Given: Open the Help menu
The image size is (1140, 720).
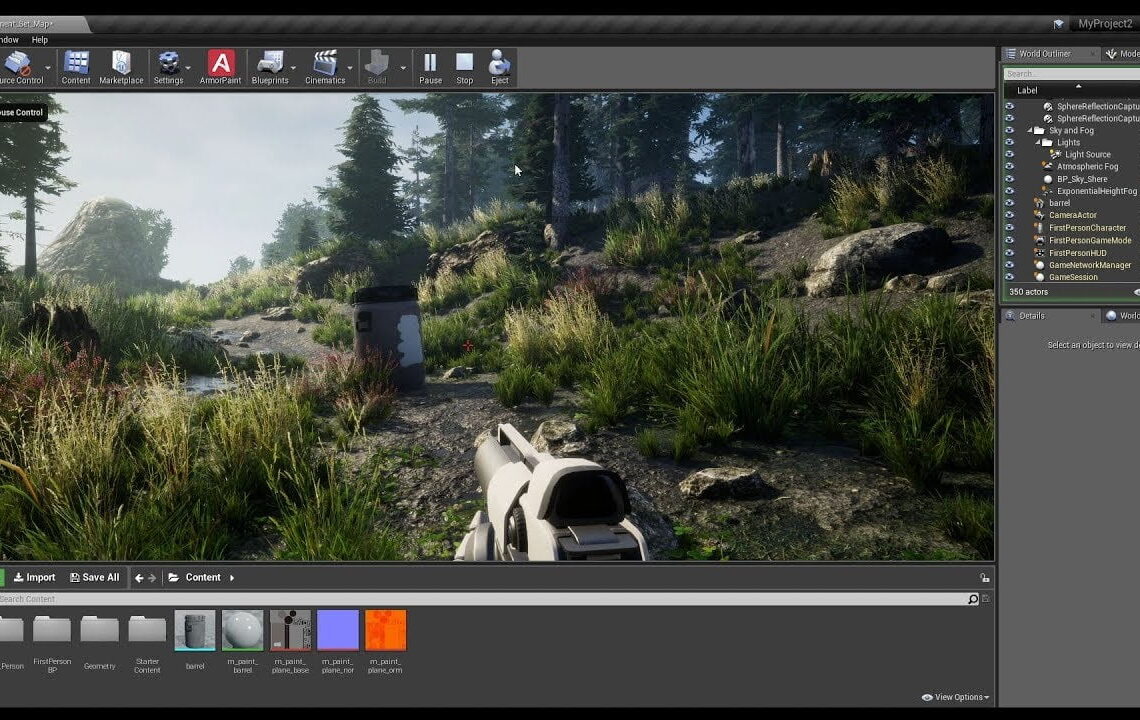Looking at the screenshot, I should coord(38,39).
